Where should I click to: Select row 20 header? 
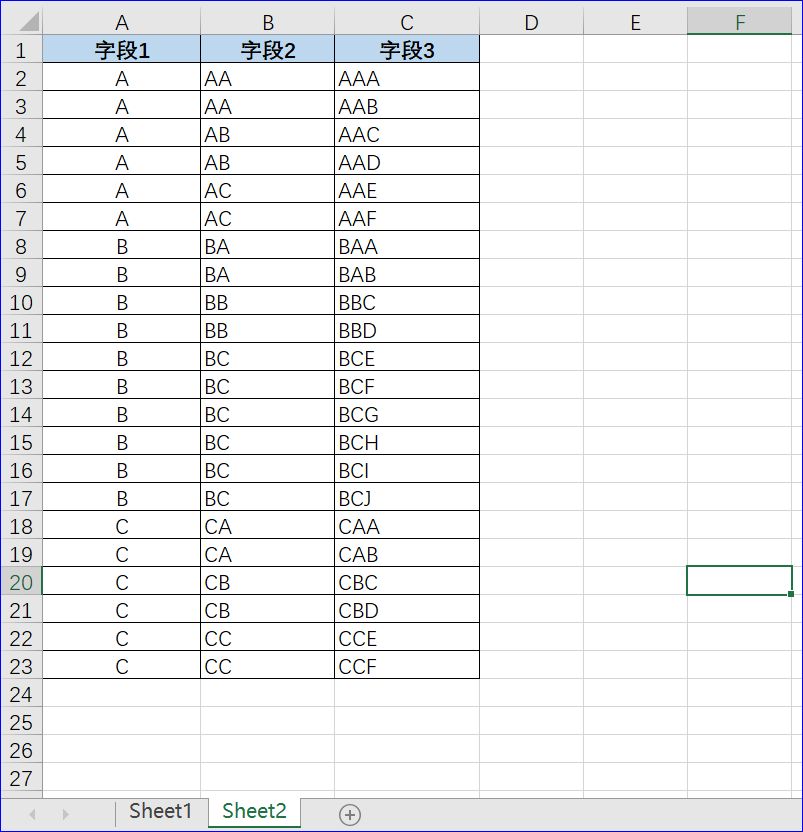point(21,582)
